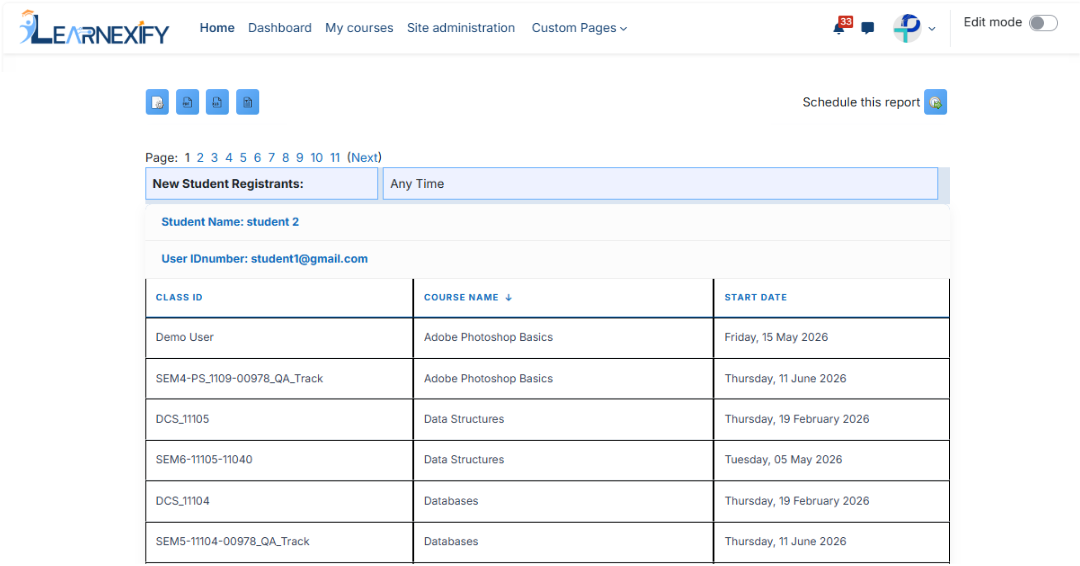Click the Schedule this report label
Image resolution: width=1080 pixels, height=566 pixels.
pos(861,103)
